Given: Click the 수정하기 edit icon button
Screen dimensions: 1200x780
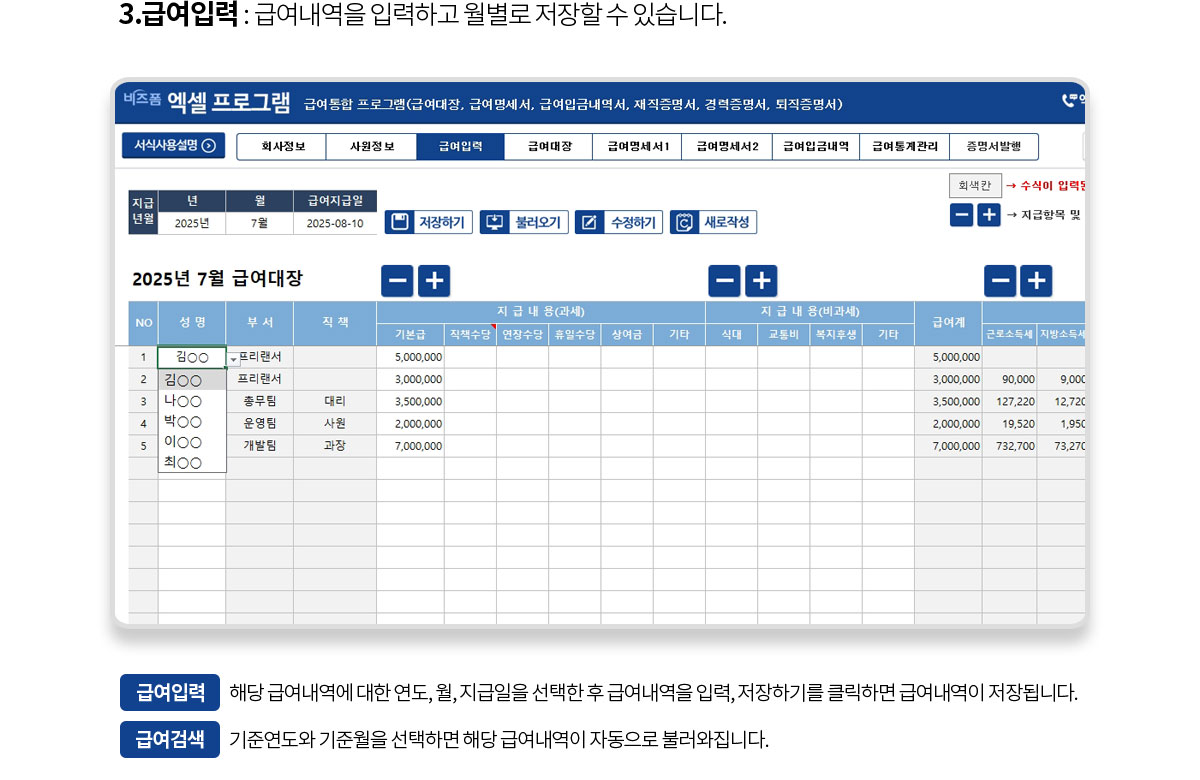Looking at the screenshot, I should click(x=618, y=222).
